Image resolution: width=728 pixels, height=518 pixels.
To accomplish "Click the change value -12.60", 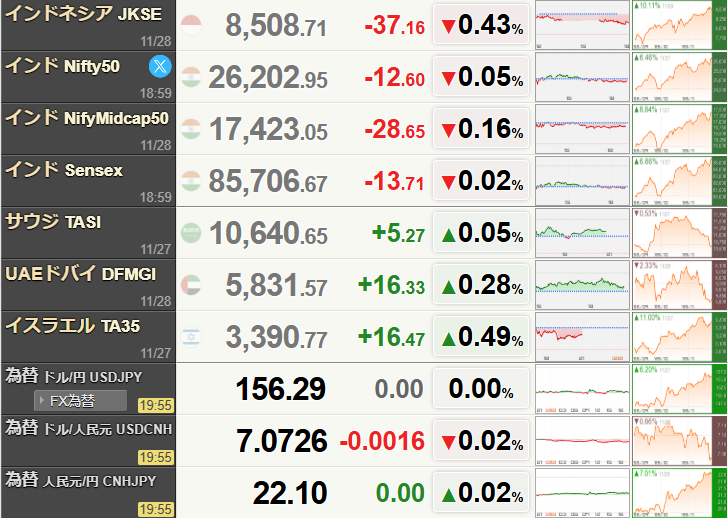I will (x=395, y=78).
